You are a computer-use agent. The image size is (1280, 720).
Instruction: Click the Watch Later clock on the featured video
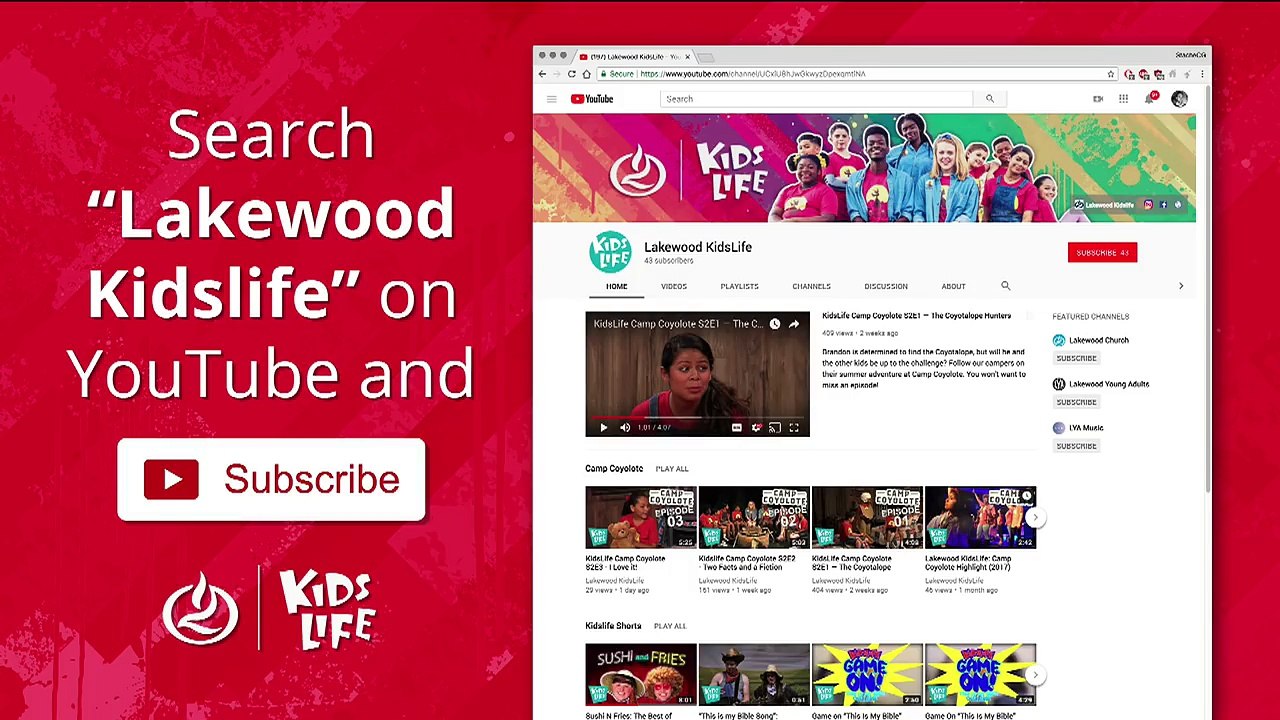tap(774, 324)
